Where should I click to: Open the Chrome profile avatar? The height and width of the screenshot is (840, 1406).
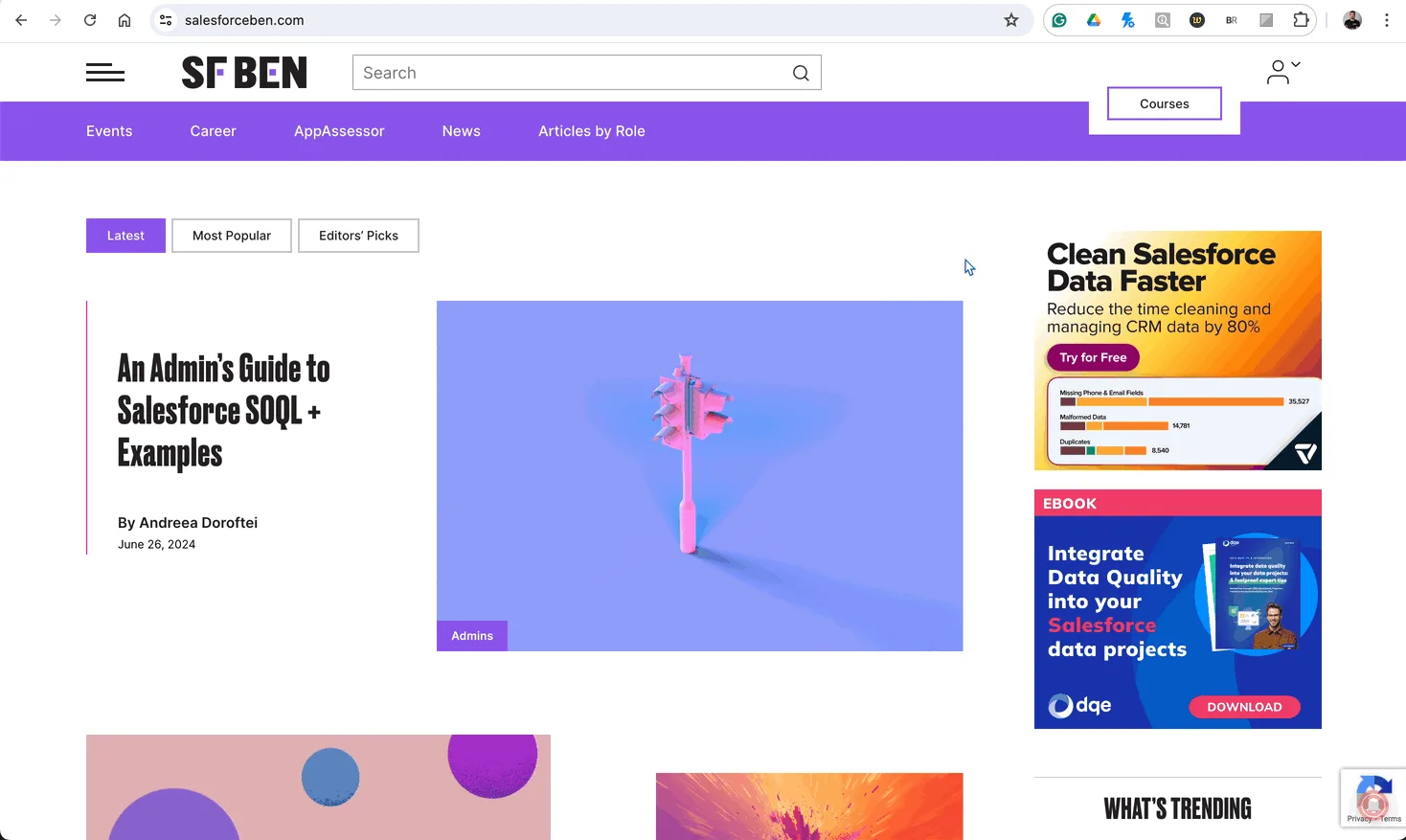coord(1352,20)
